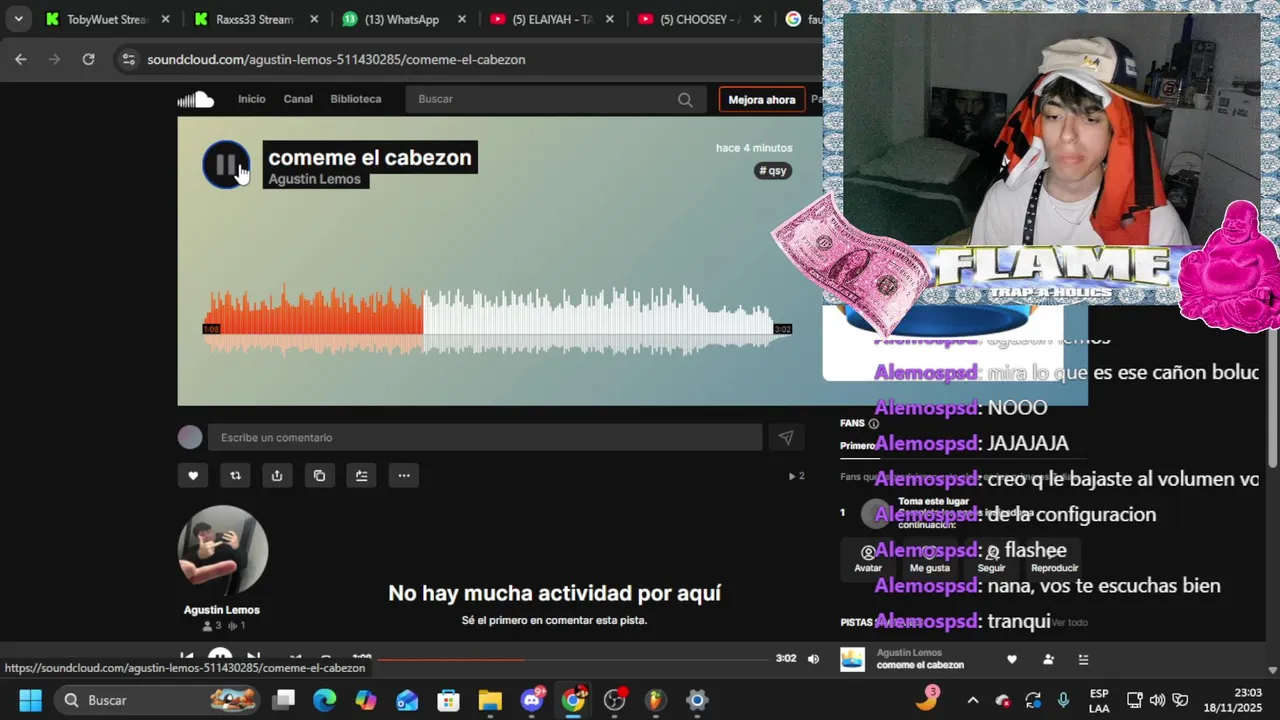Open Microsoft Store from the taskbar

pyautogui.click(x=448, y=700)
